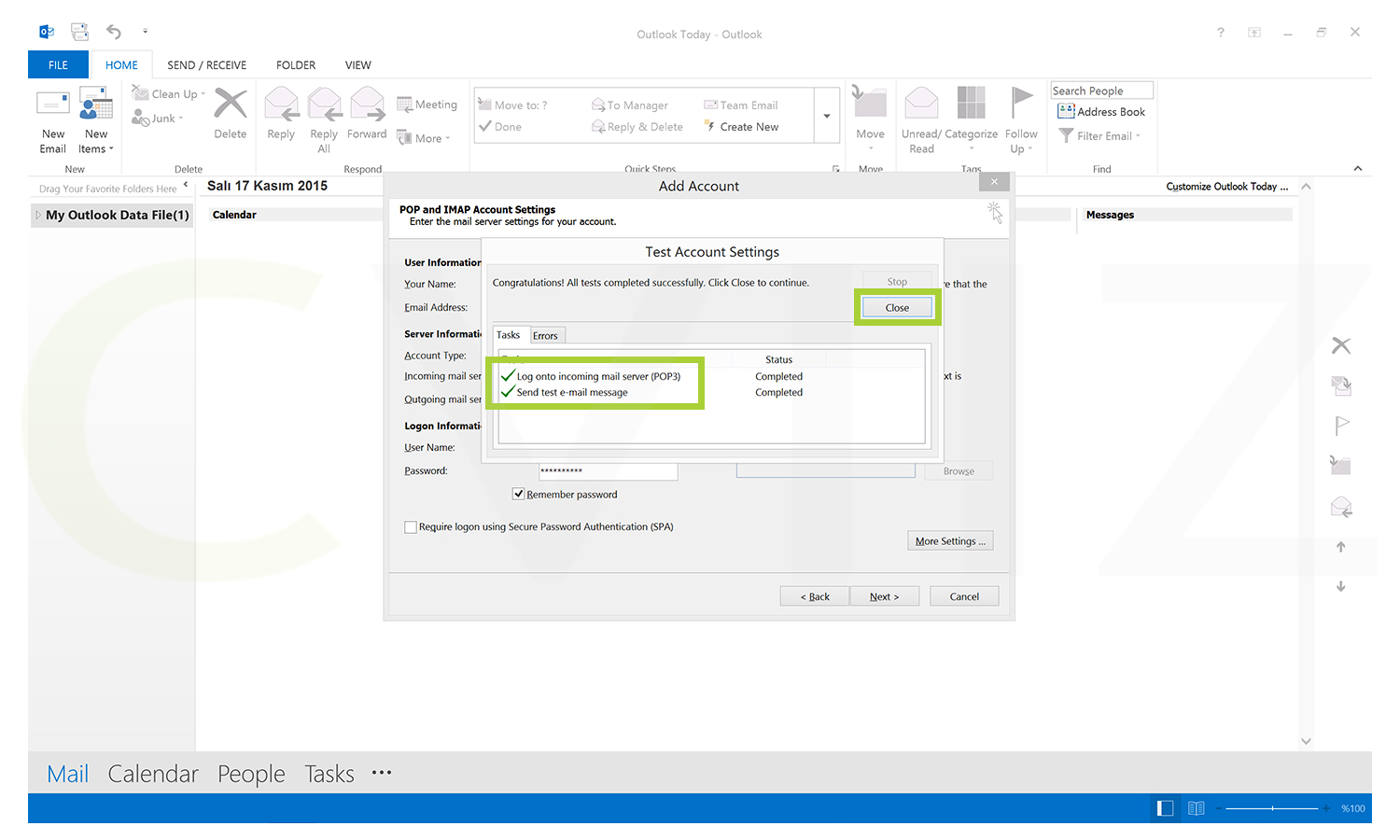Click the Reply All icon
1400x840 pixels.
pyautogui.click(x=324, y=104)
